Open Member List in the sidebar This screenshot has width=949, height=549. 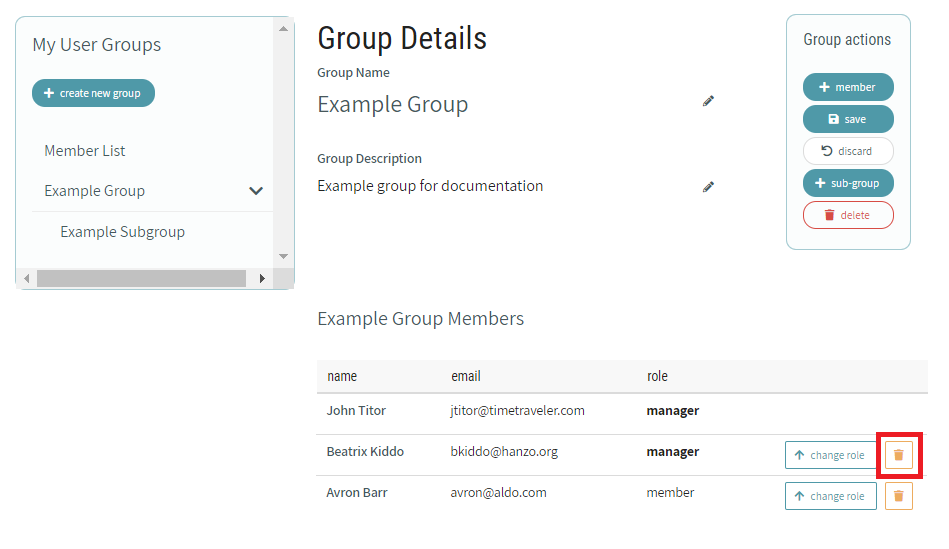(85, 151)
